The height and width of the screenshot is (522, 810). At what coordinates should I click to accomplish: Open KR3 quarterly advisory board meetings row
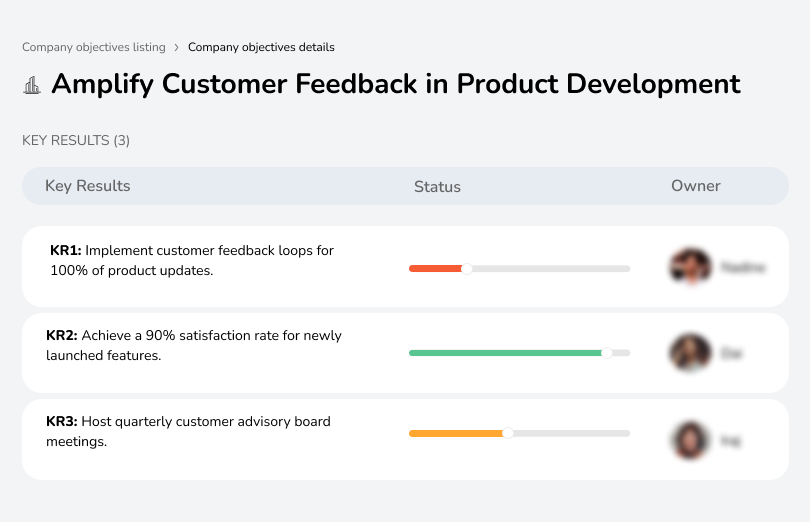click(405, 439)
